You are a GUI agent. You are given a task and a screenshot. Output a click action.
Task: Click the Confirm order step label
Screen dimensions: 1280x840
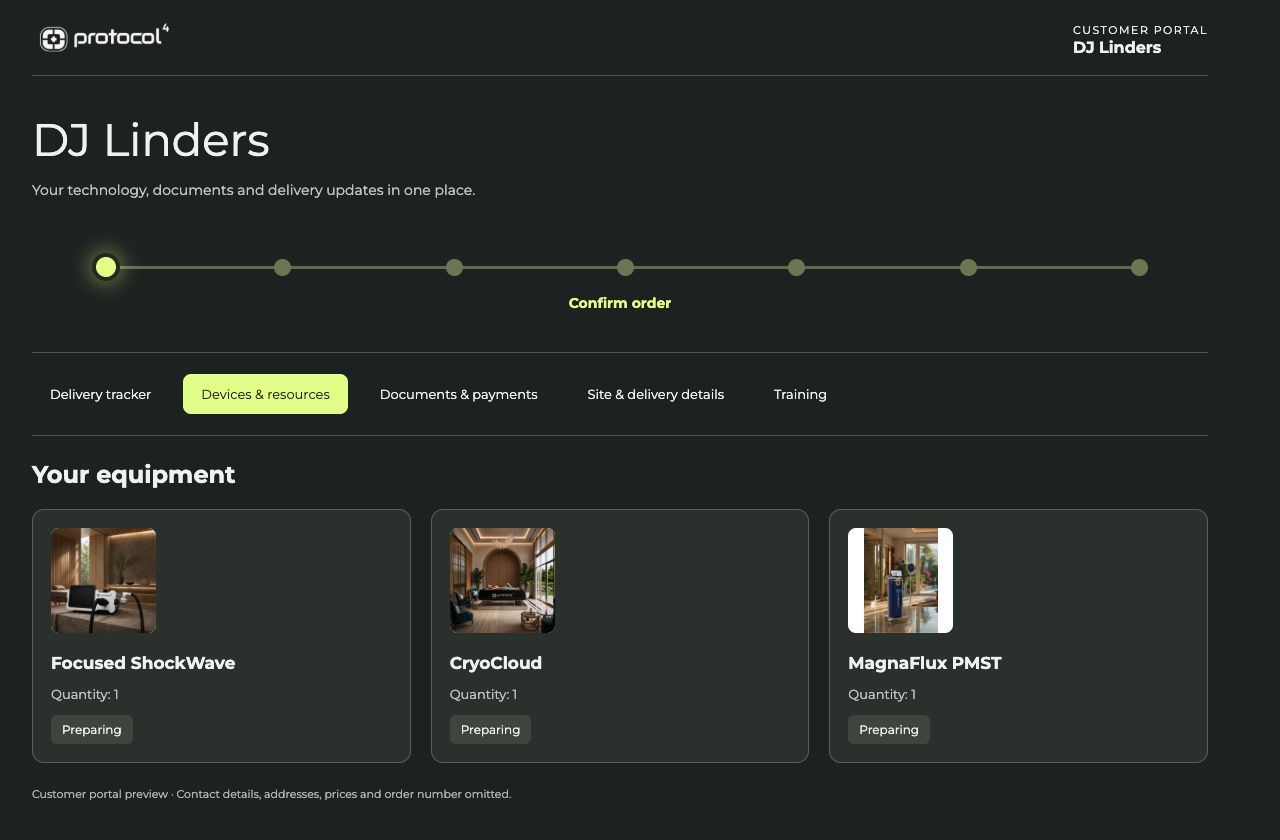coord(619,303)
